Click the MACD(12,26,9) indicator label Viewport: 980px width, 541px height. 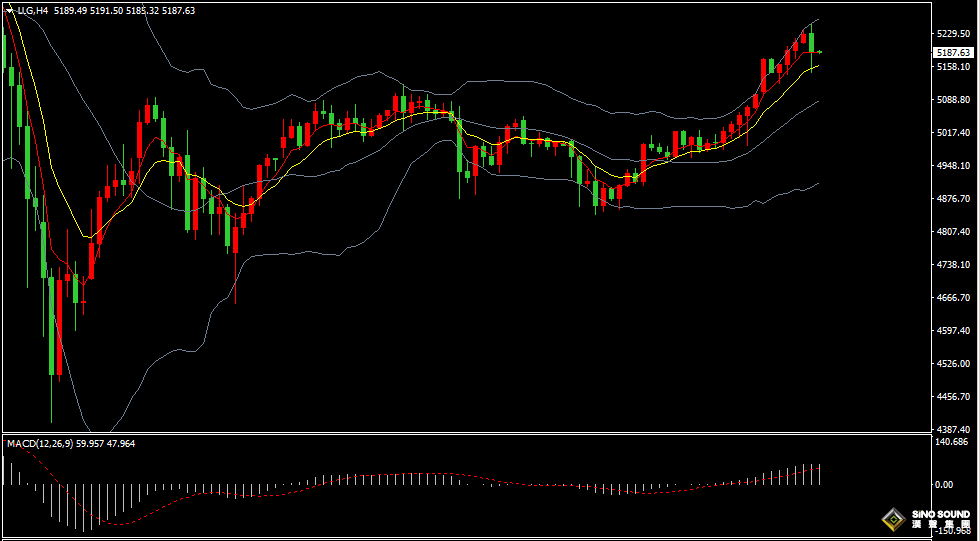click(x=36, y=443)
